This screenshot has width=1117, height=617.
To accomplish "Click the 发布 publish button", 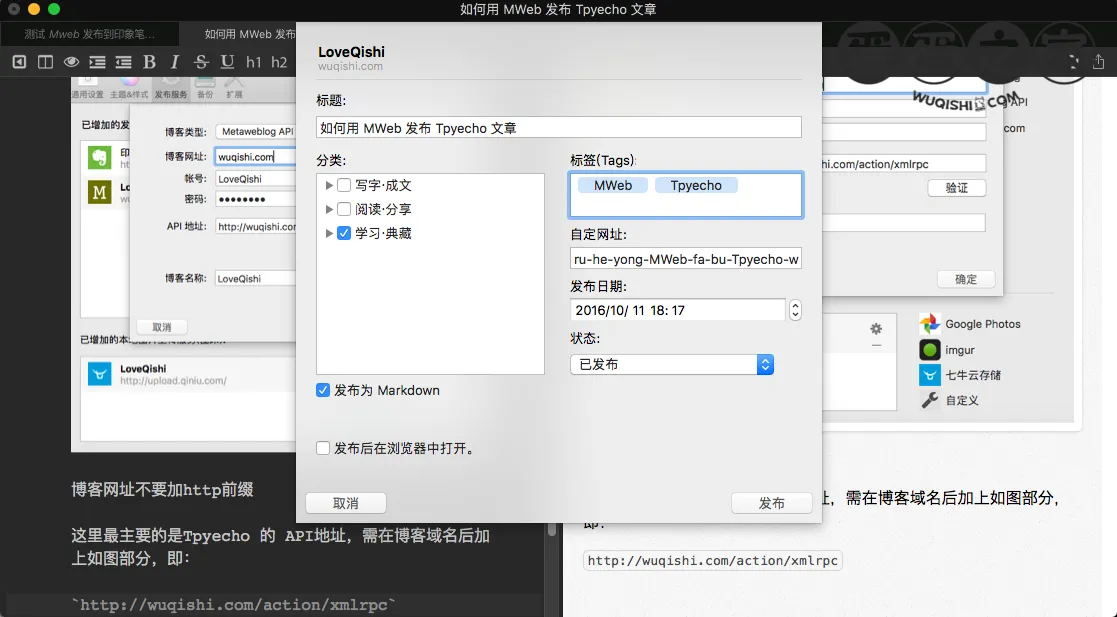I will click(771, 503).
